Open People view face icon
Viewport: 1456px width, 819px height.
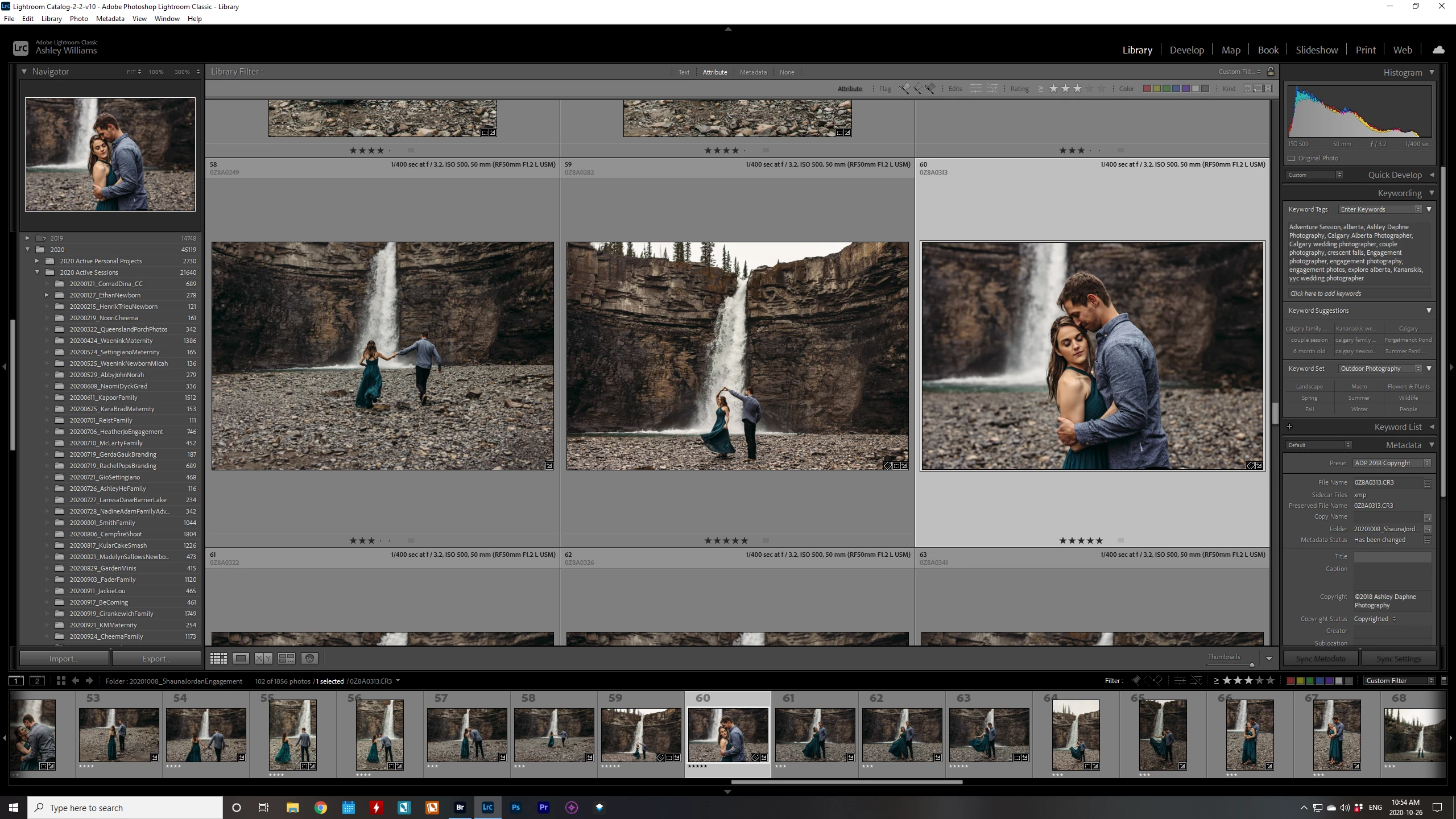tap(309, 658)
